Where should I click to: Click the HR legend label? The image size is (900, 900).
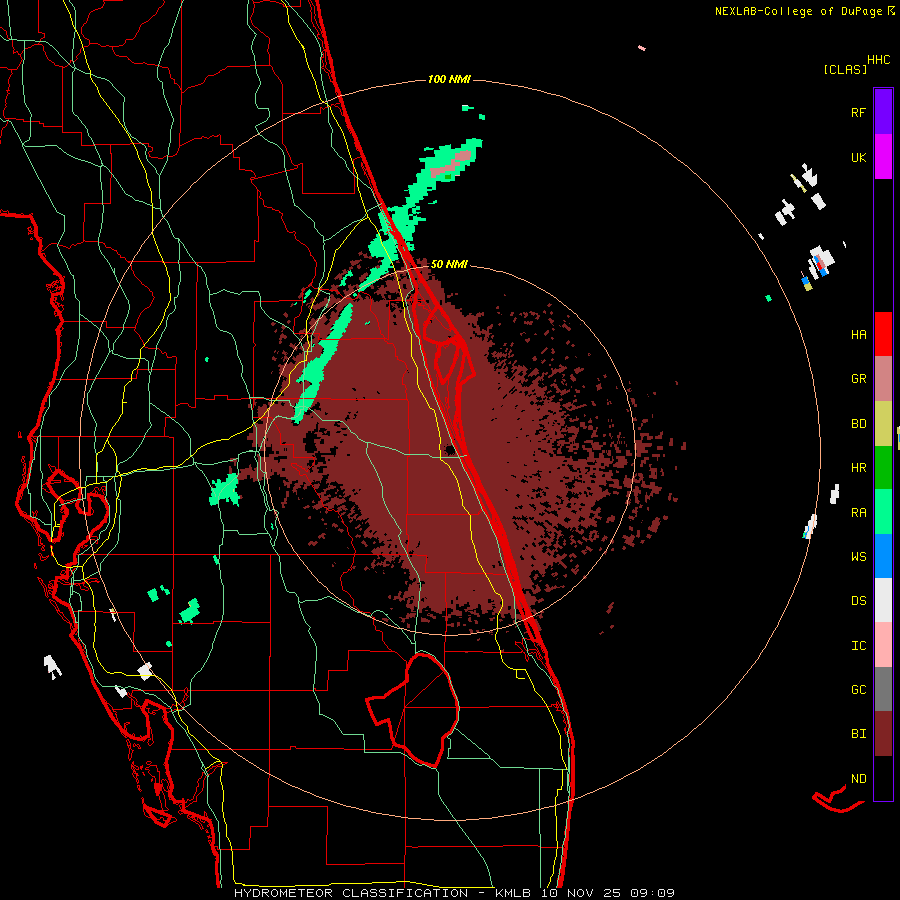click(858, 468)
